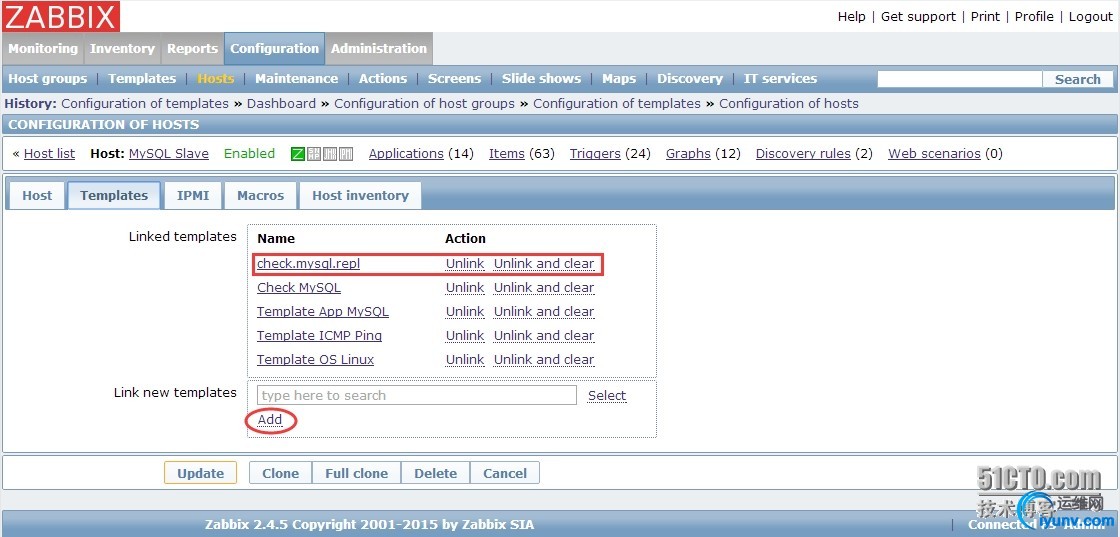
Task: Switch to Host inventory tab
Action: pos(360,196)
